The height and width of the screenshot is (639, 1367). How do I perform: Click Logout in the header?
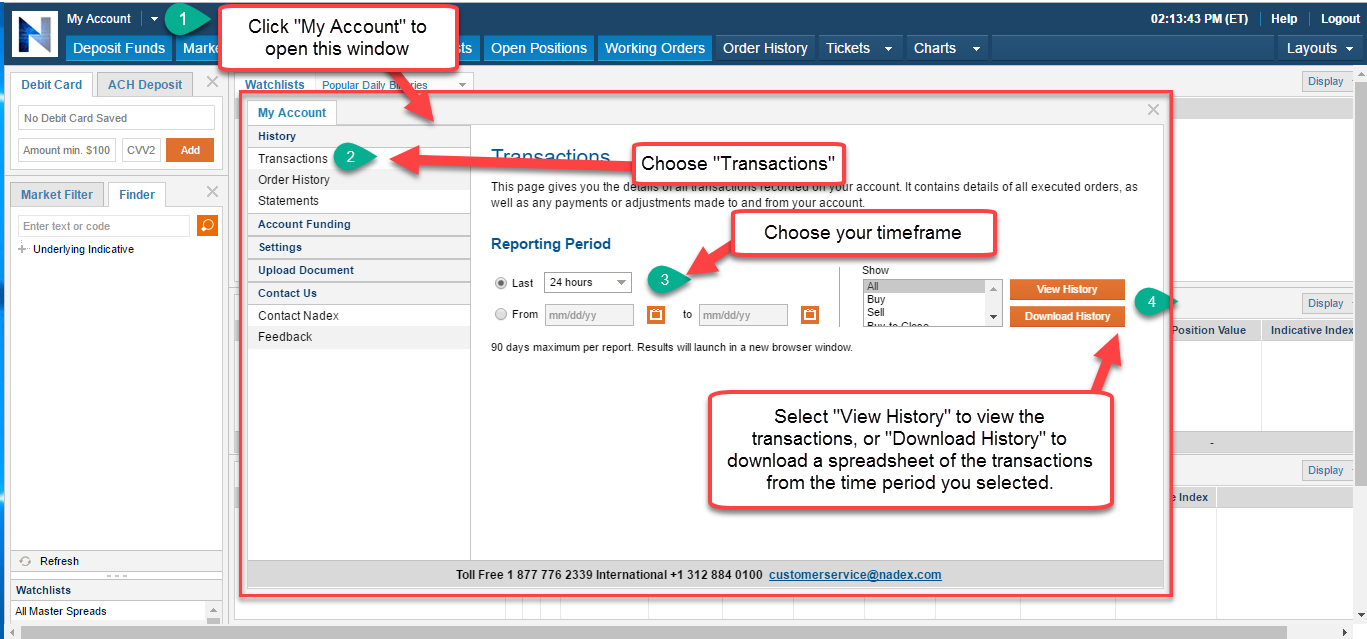(x=1340, y=19)
